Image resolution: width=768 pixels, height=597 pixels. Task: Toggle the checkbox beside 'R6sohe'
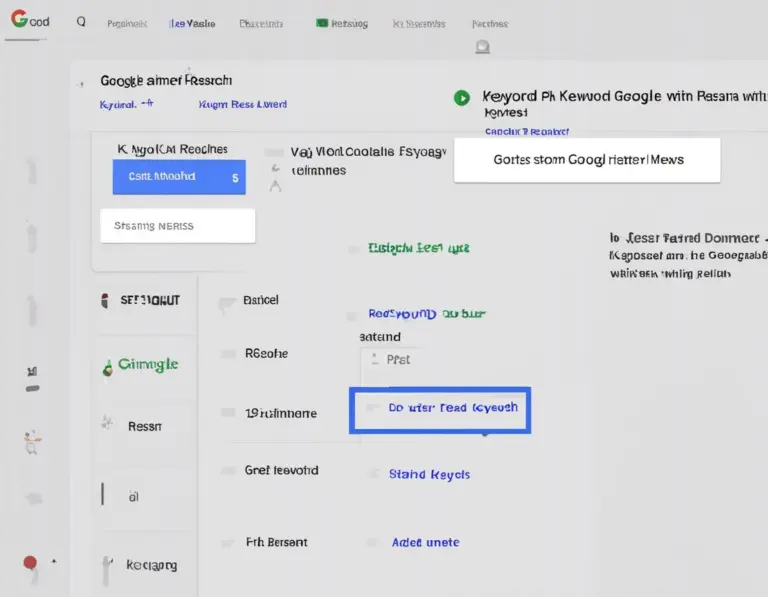228,354
